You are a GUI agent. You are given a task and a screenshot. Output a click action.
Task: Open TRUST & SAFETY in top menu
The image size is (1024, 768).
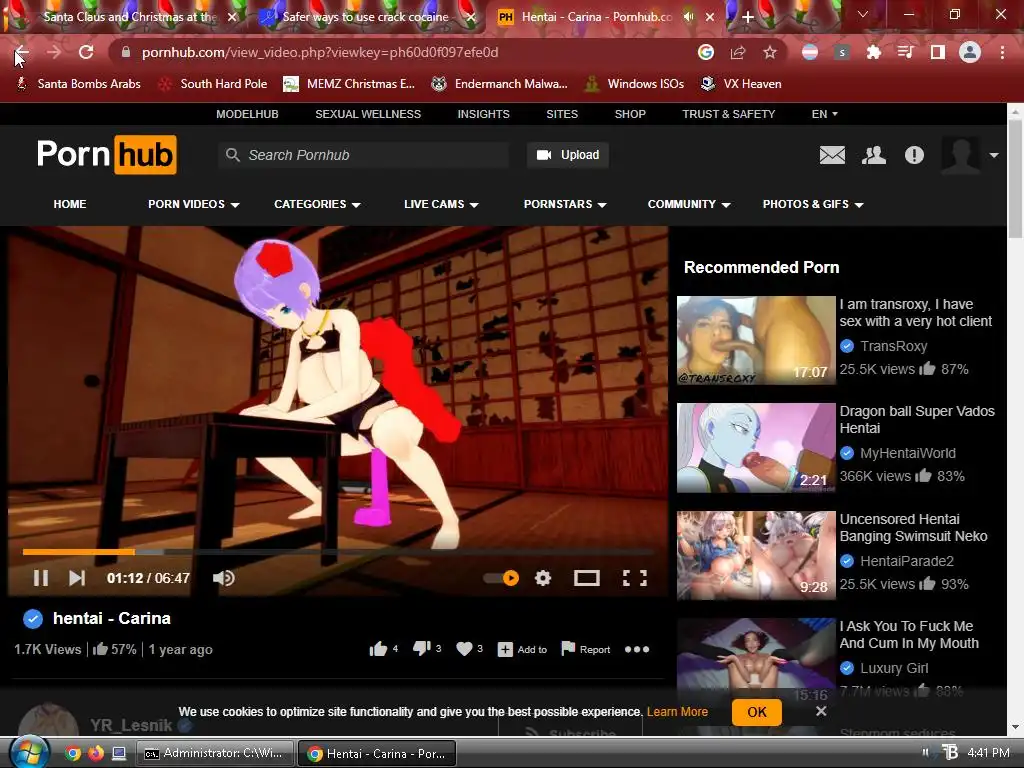(729, 114)
